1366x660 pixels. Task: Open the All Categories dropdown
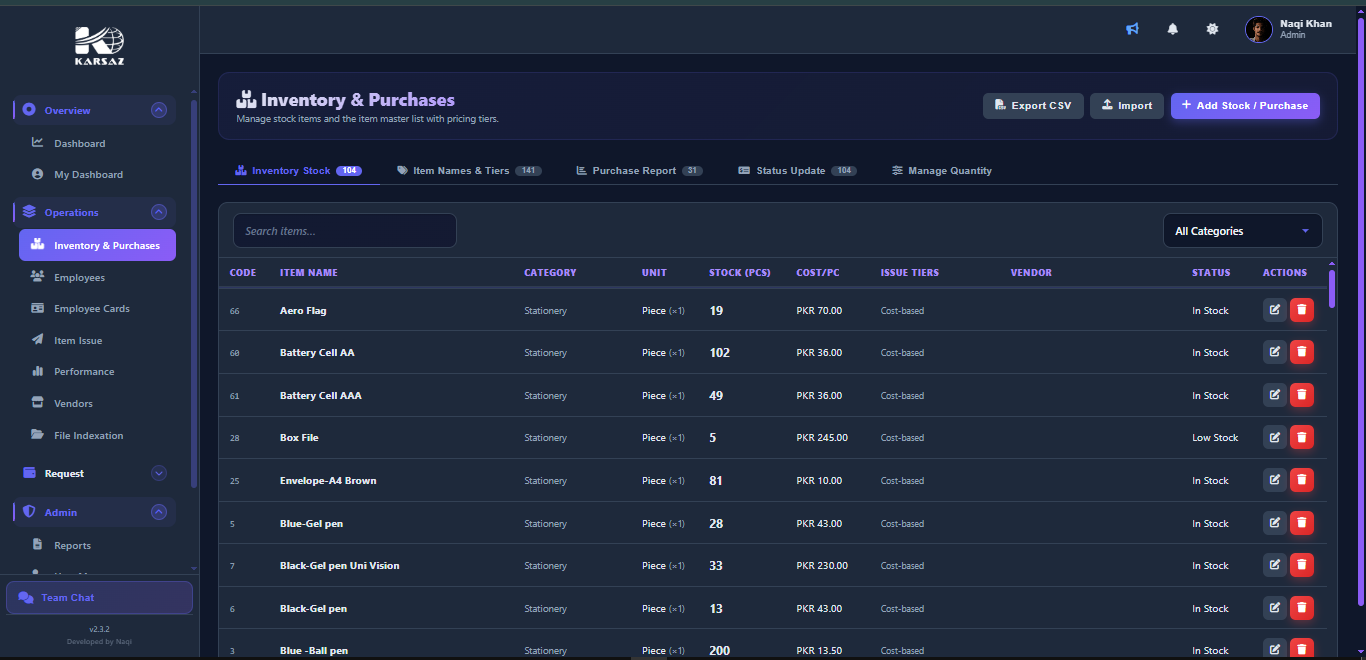(1243, 231)
